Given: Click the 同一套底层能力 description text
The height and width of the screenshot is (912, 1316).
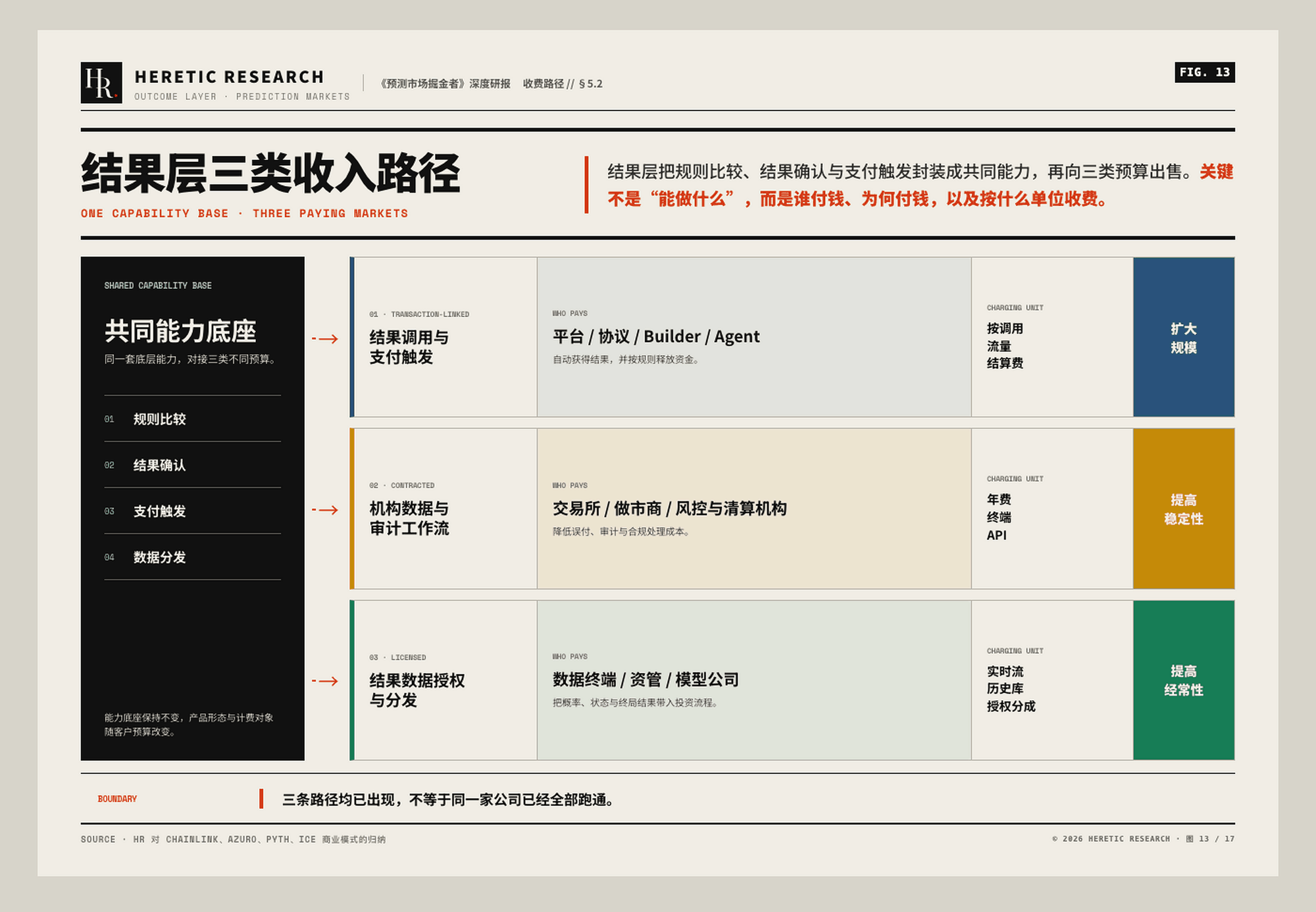Looking at the screenshot, I should point(191,359).
